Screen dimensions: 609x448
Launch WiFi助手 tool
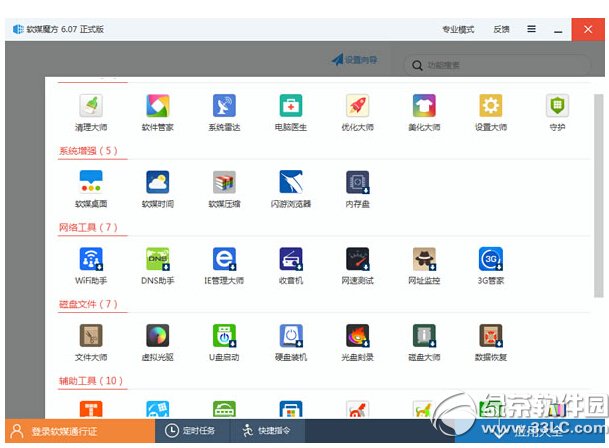click(91, 260)
